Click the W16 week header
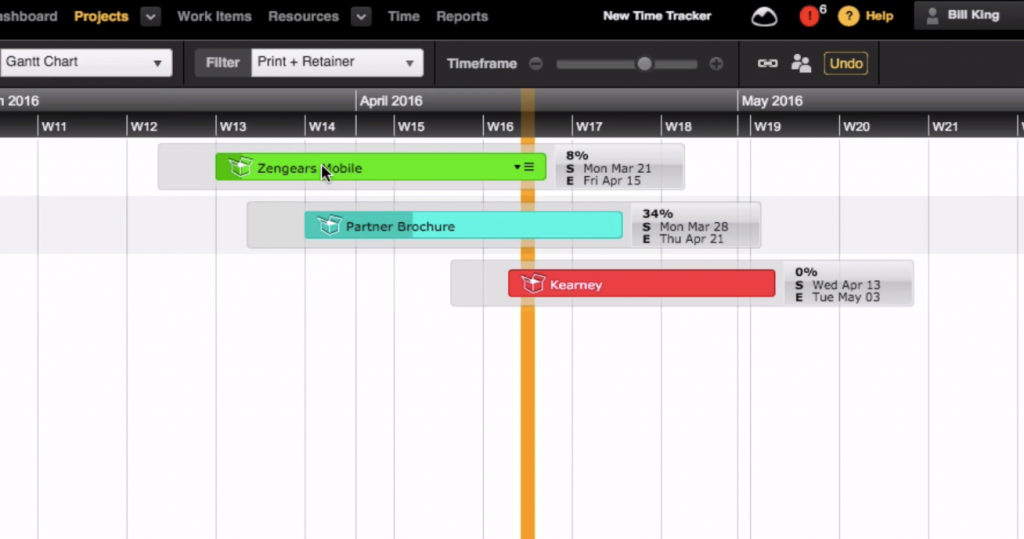This screenshot has width=1024, height=539. click(x=500, y=127)
